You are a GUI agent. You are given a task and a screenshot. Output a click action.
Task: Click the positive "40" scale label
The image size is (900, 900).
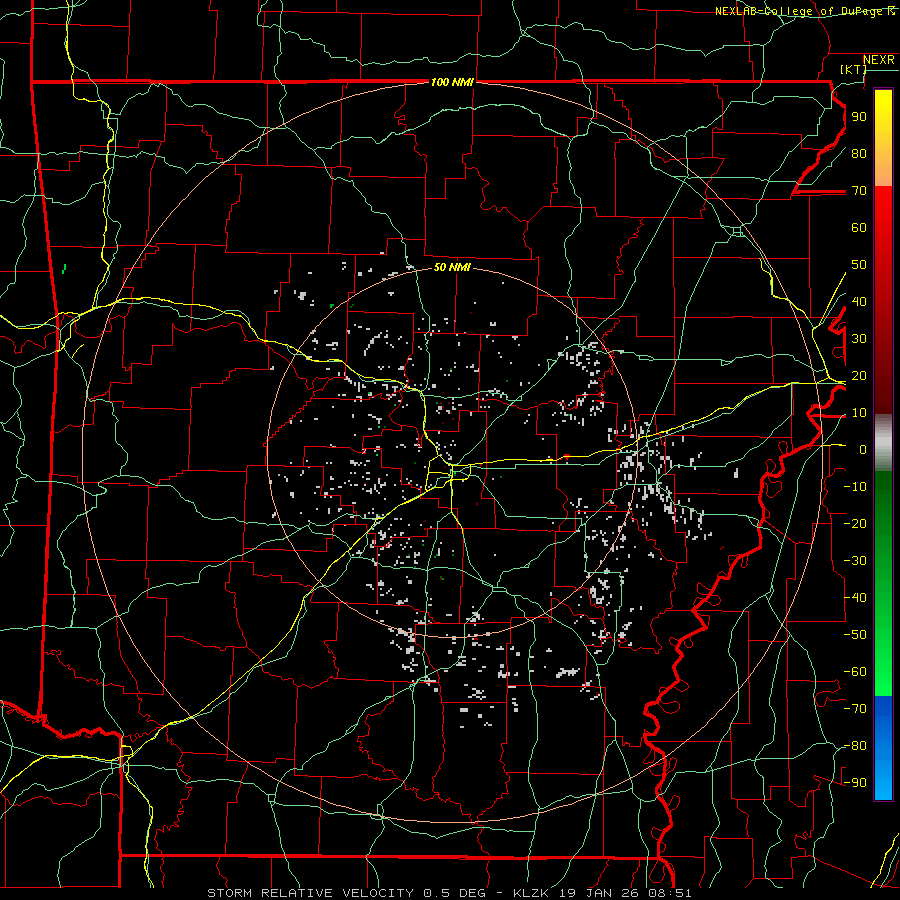point(859,301)
